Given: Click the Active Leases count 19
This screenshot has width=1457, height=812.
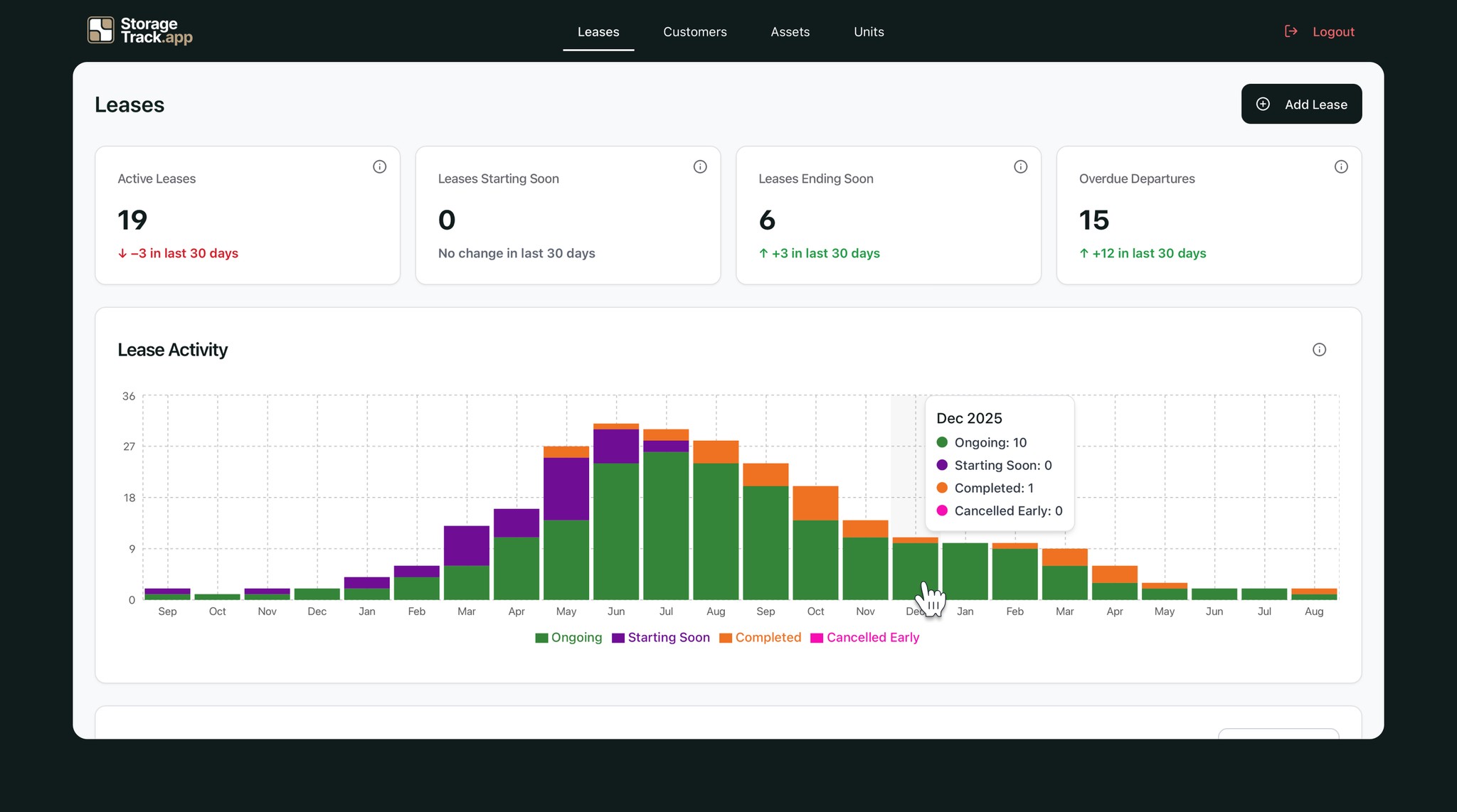Looking at the screenshot, I should point(132,220).
